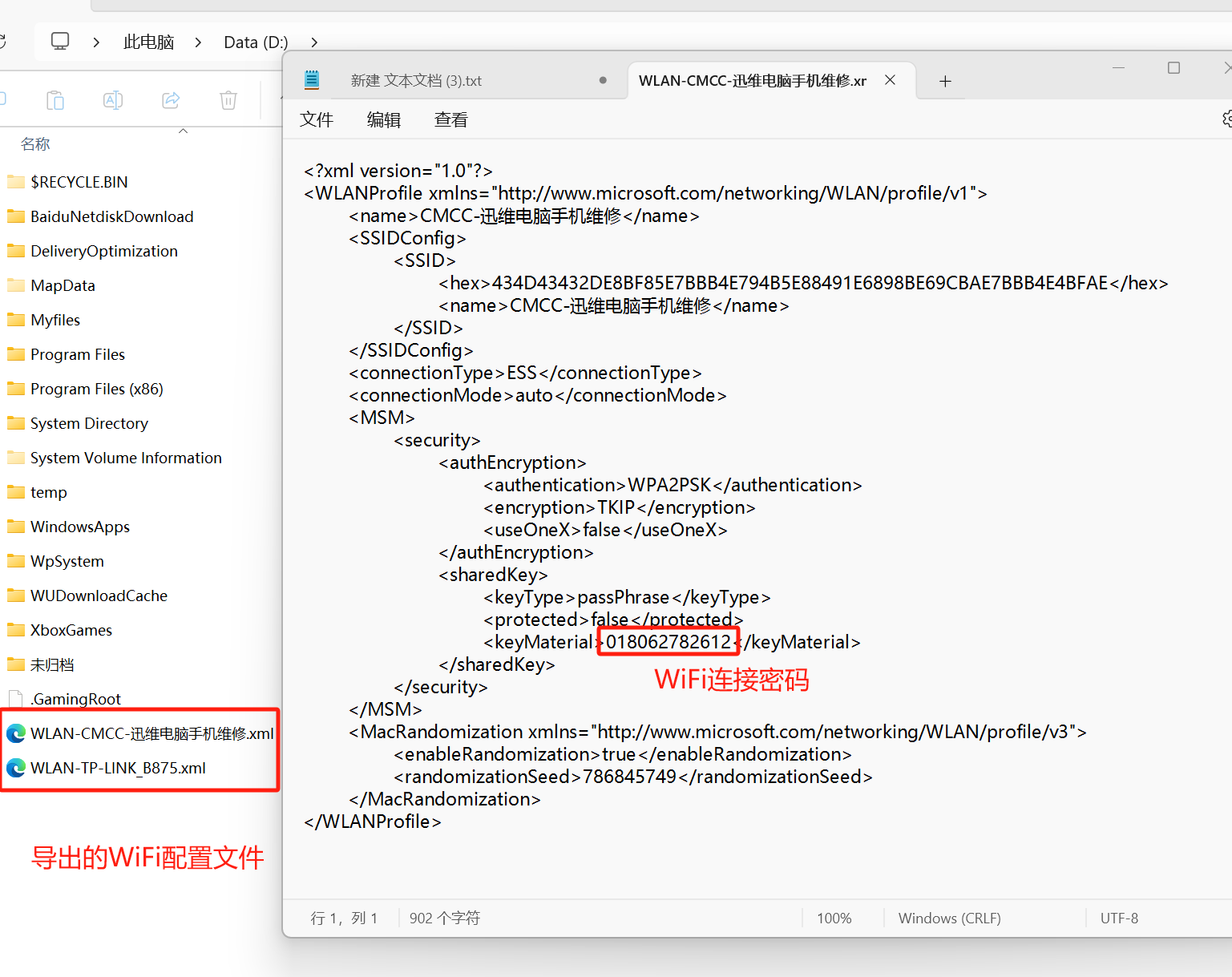The image size is (1232, 977).
Task: Click the WPA2PSK authentication line
Action: 673,485
